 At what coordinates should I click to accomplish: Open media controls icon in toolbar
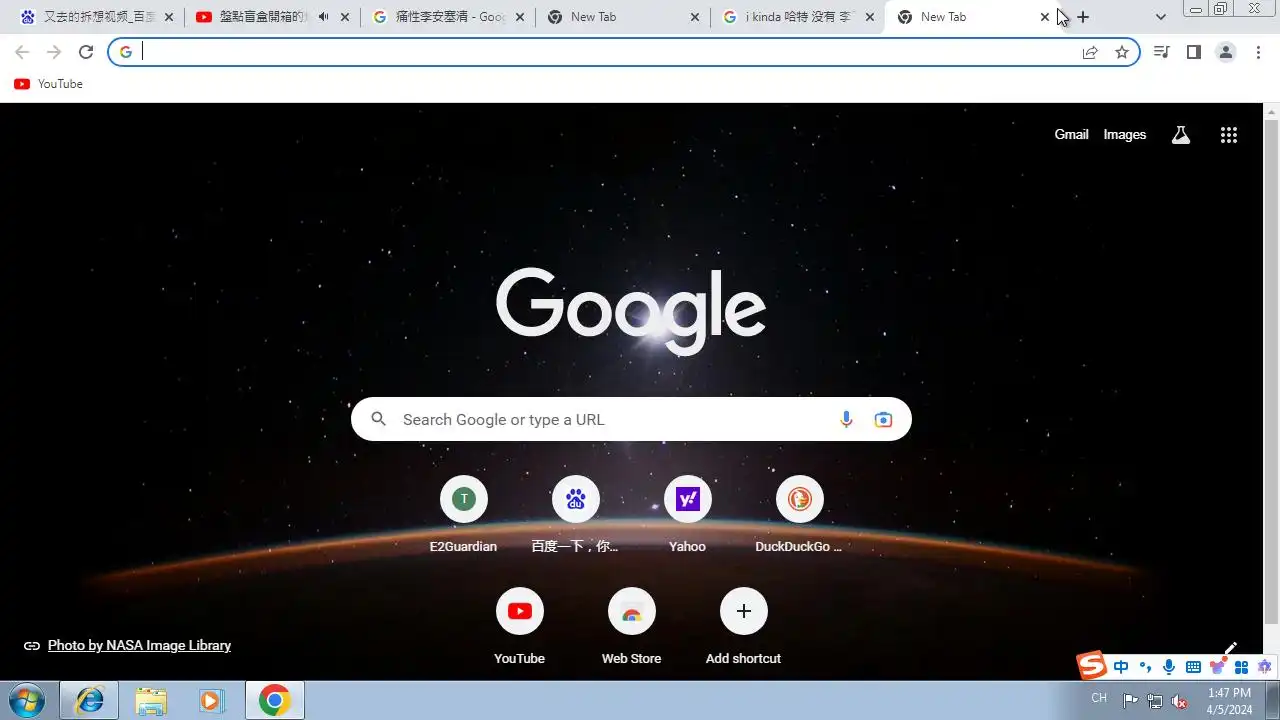(x=1161, y=52)
